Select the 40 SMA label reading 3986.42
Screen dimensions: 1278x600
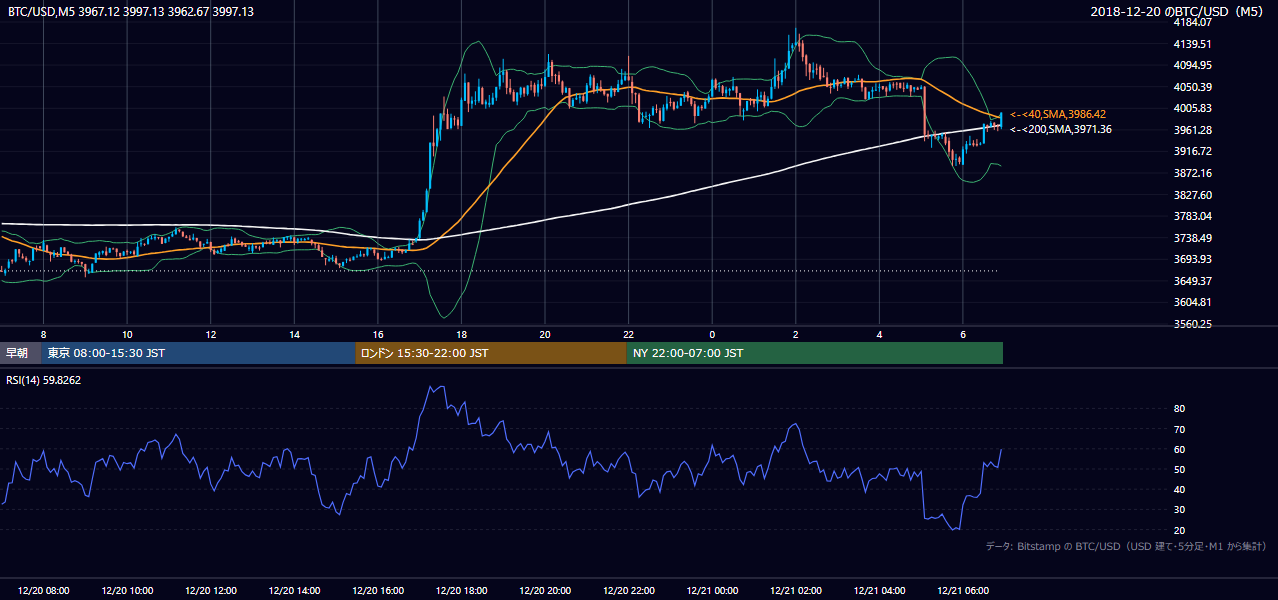tap(1057, 114)
